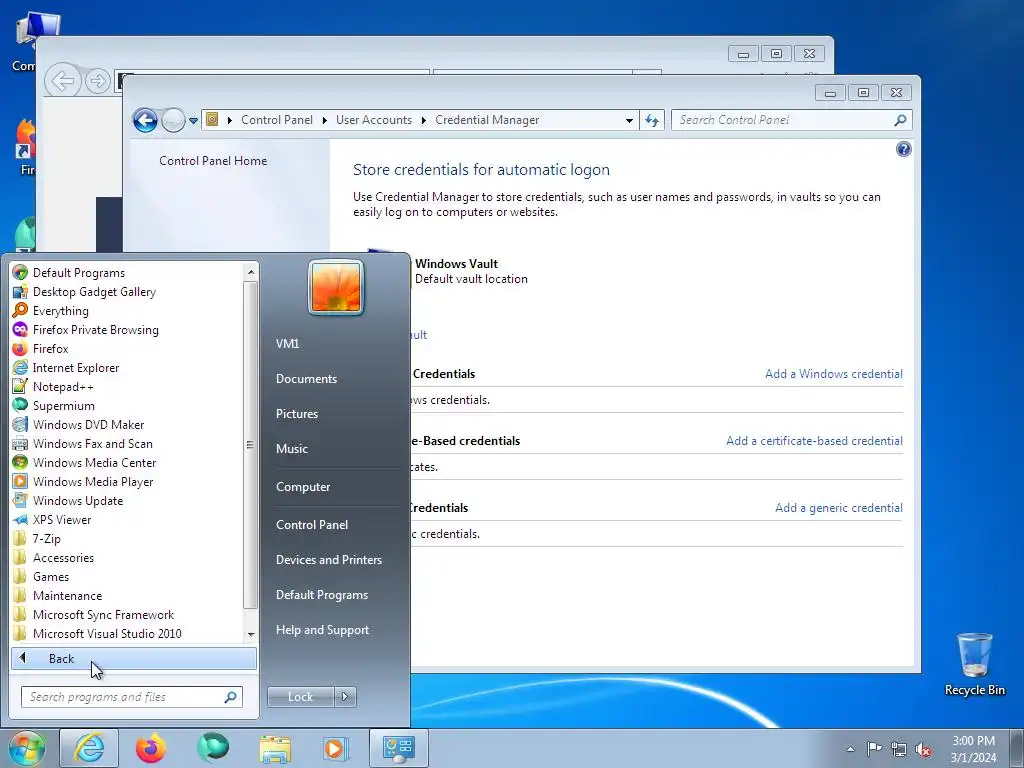This screenshot has height=768, width=1024.
Task: Click Add a generic credential
Action: [x=839, y=507]
